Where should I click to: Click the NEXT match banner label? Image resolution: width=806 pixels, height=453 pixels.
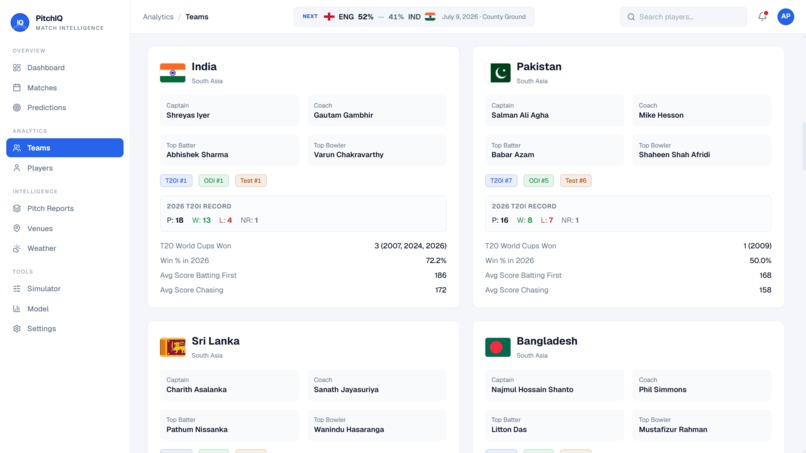[x=310, y=16]
